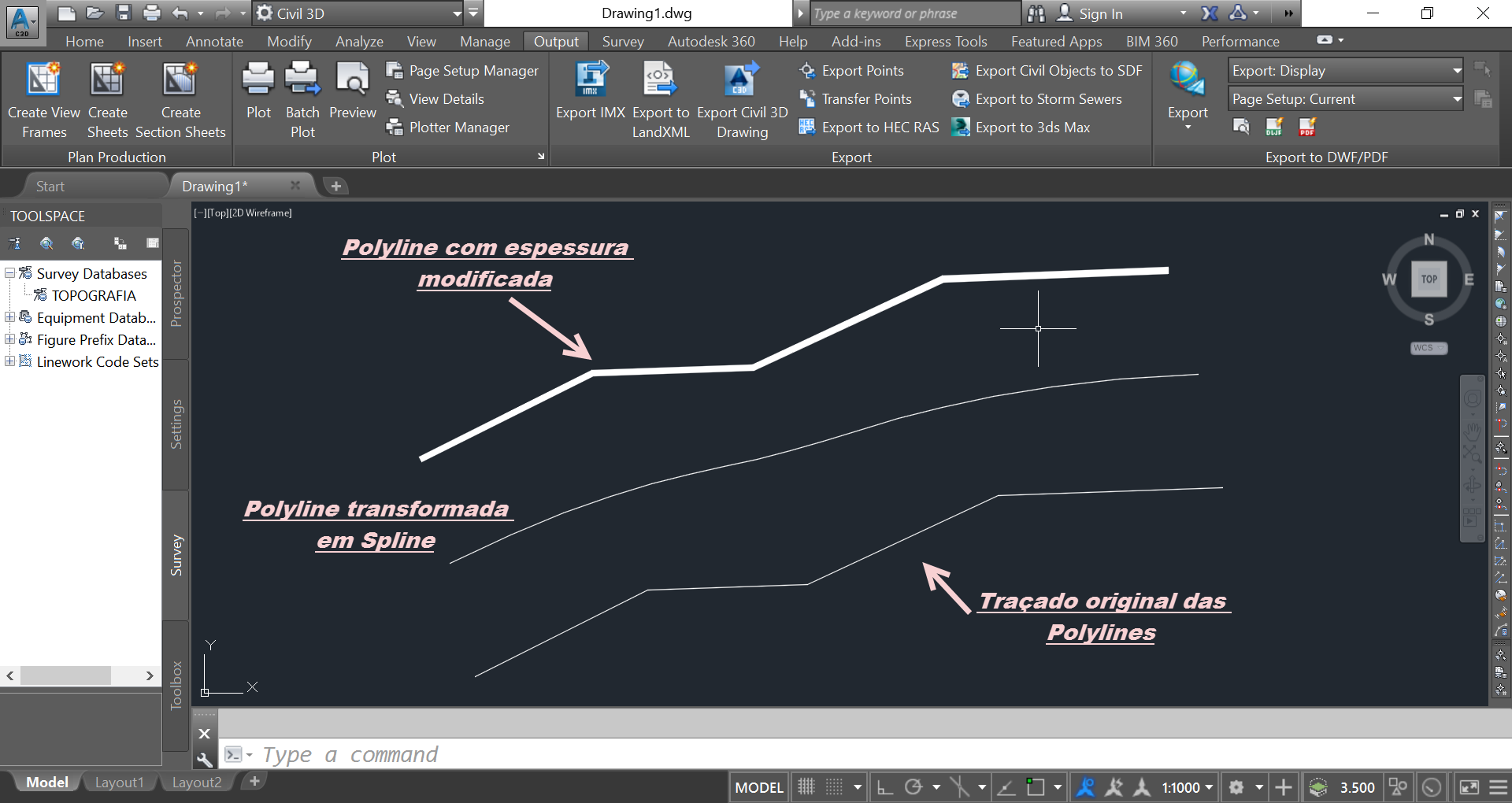This screenshot has width=1512, height=803.
Task: Switch to the Annotate ribbon tab
Action: (x=213, y=41)
